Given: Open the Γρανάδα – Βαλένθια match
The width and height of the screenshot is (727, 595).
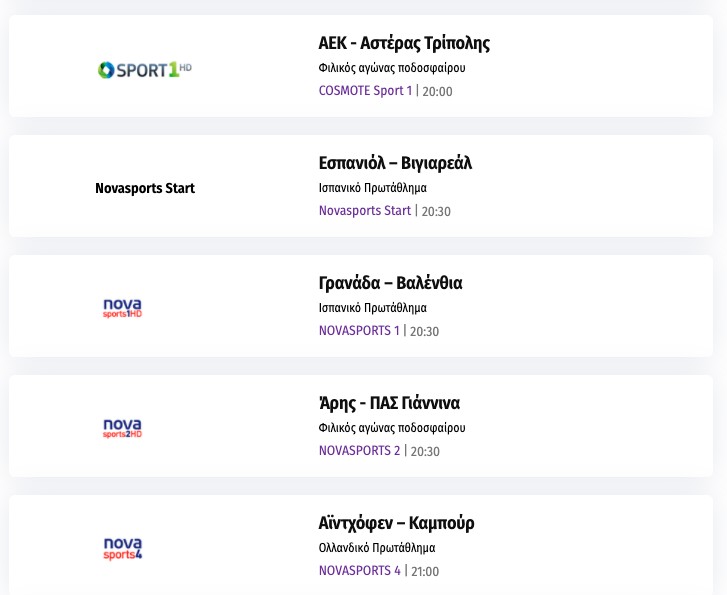Looking at the screenshot, I should 390,283.
